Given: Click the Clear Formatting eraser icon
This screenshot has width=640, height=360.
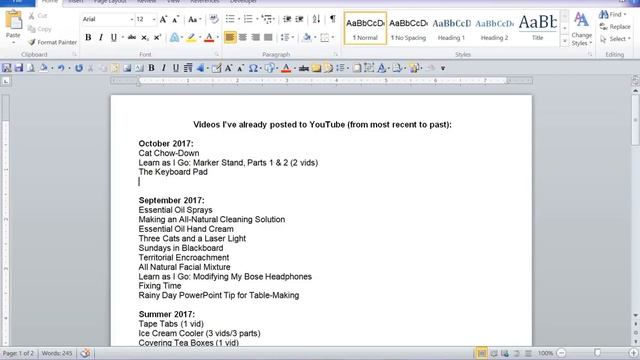Looking at the screenshot, I should tap(213, 19).
